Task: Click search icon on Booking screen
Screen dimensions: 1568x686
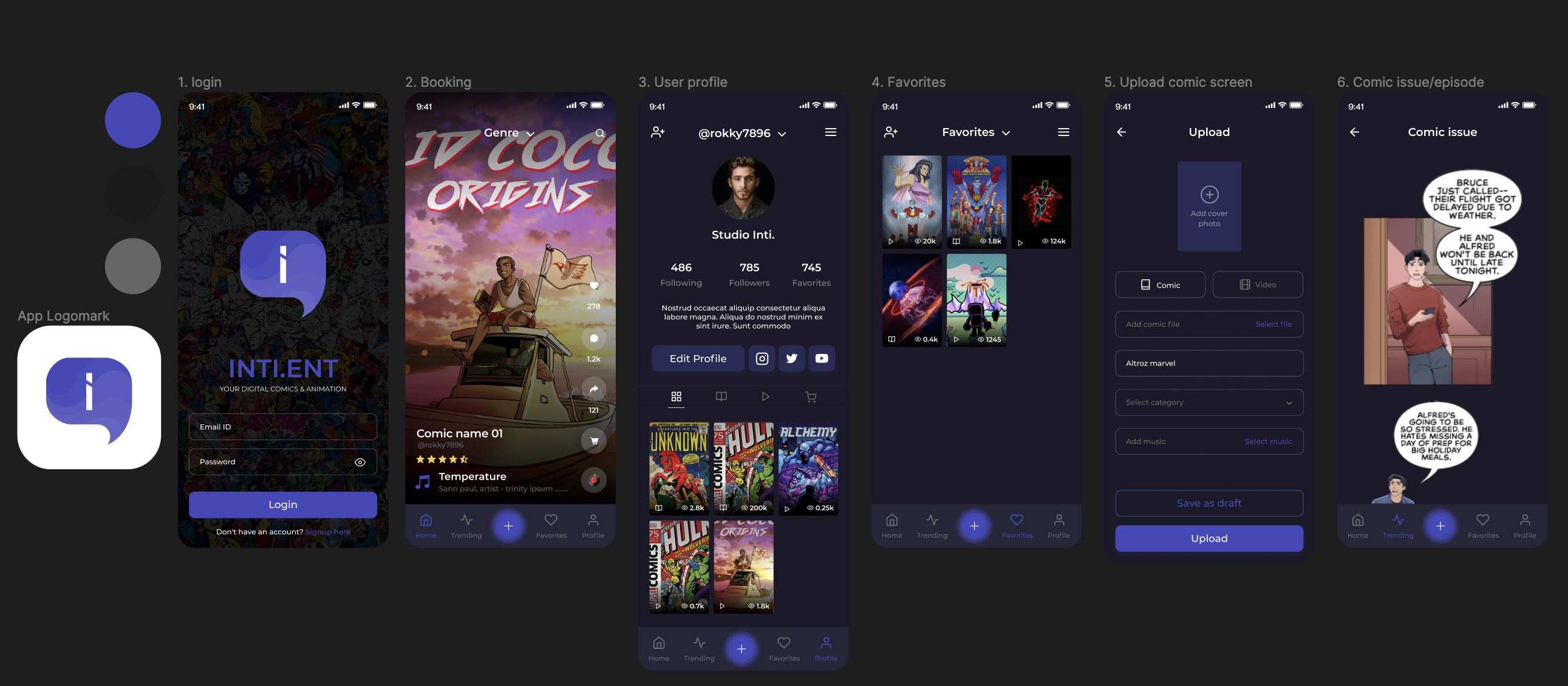Action: (599, 133)
